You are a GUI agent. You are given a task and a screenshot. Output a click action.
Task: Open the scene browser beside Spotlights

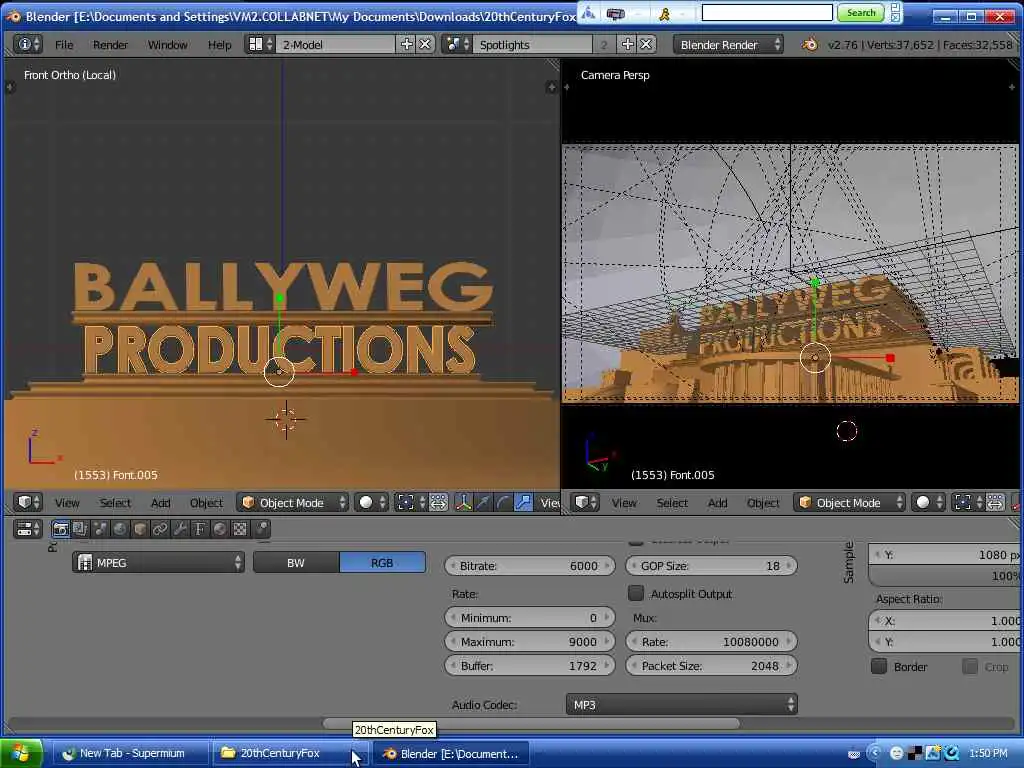coord(456,44)
